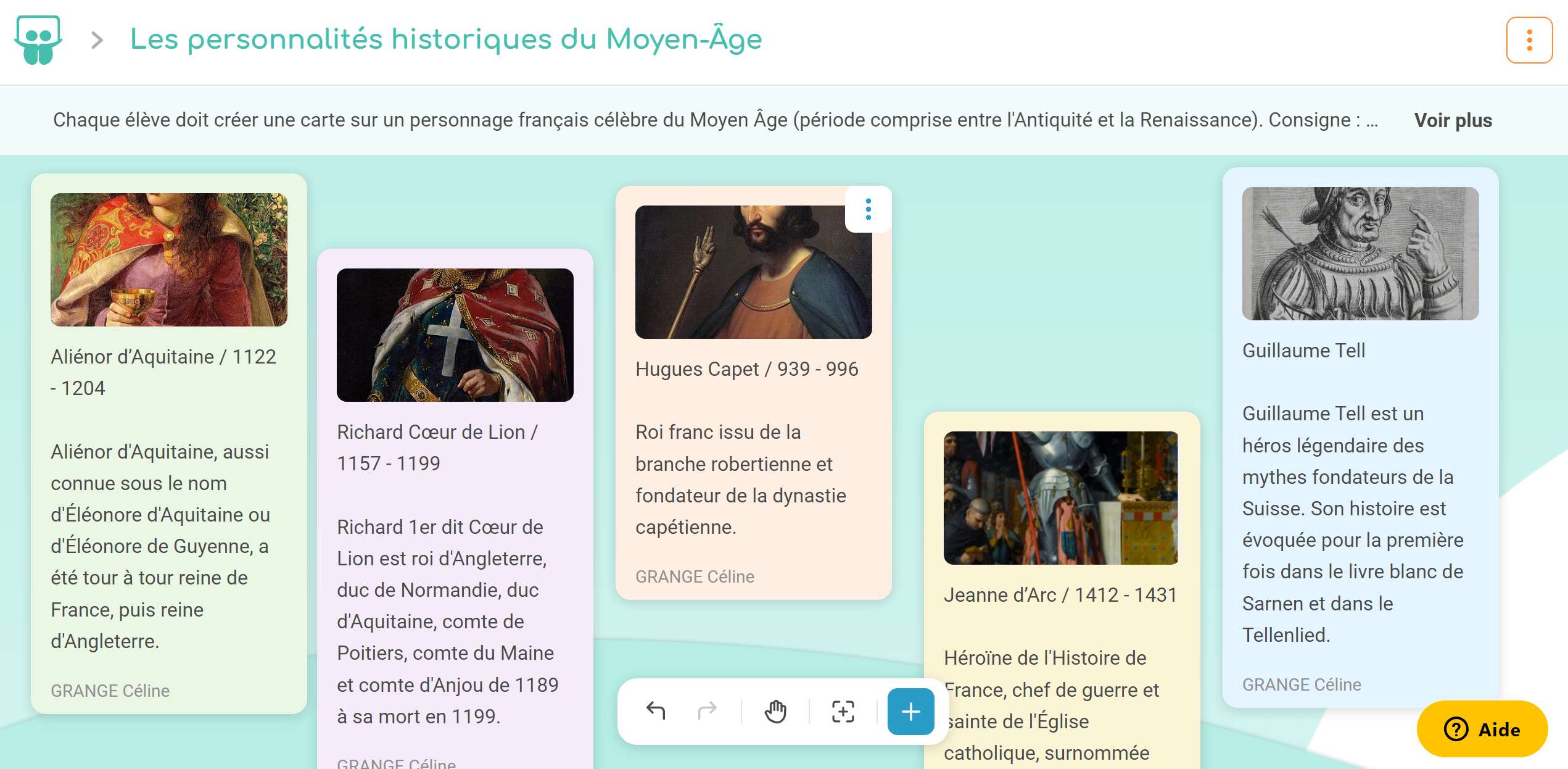Open Aliénor d'Aquitaine portrait image

169,260
